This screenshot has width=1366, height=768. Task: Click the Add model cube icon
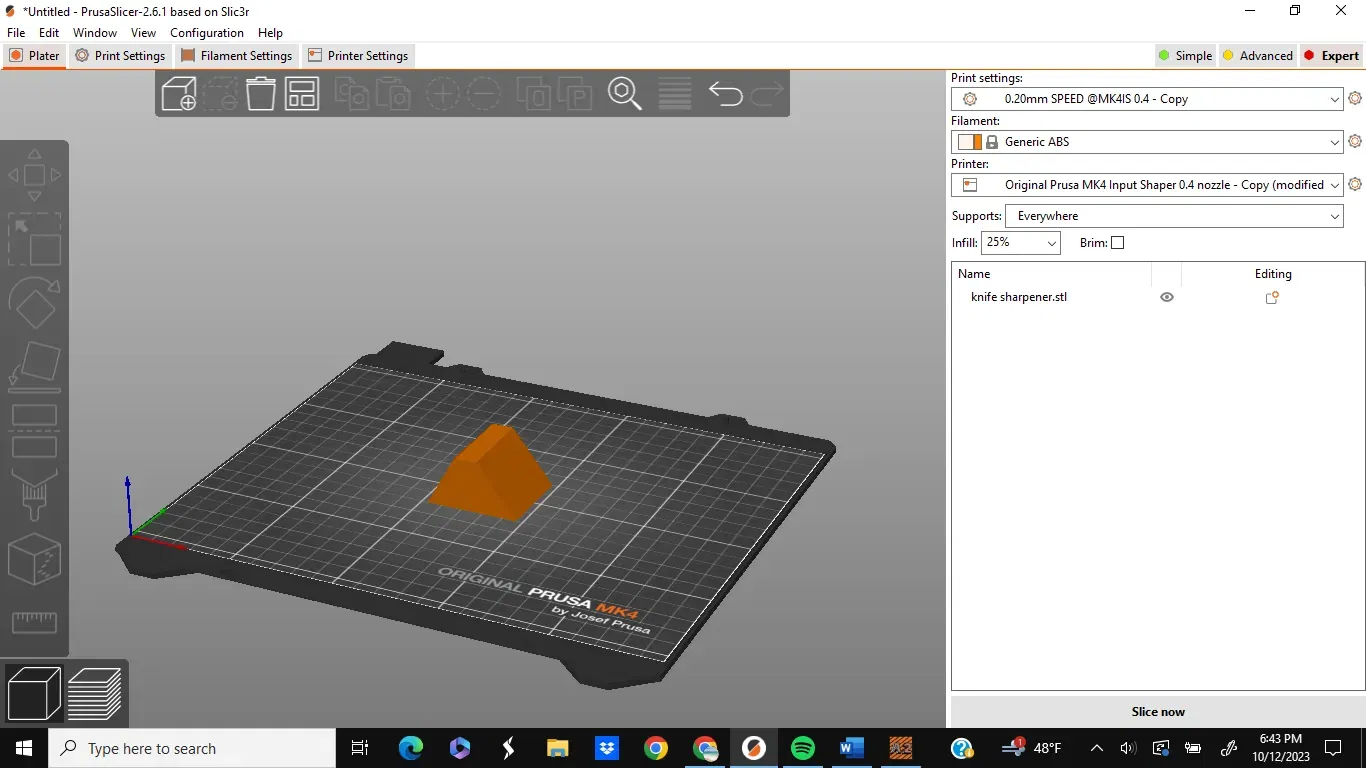[x=179, y=94]
